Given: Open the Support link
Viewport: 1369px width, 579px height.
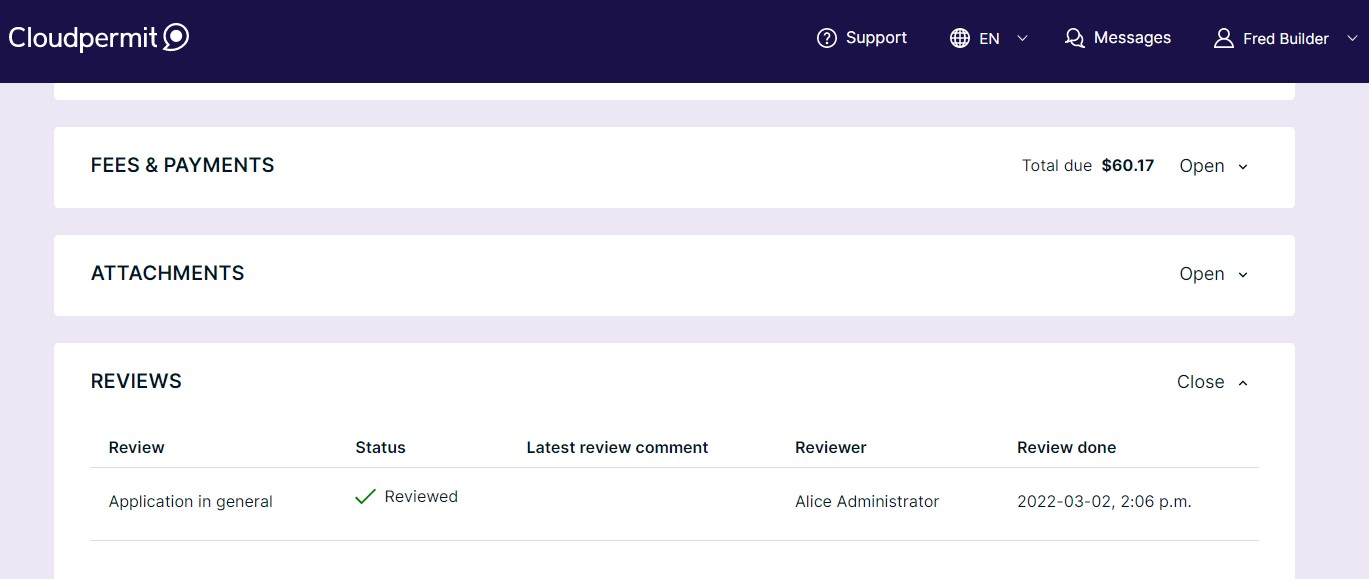Looking at the screenshot, I should (x=862, y=38).
